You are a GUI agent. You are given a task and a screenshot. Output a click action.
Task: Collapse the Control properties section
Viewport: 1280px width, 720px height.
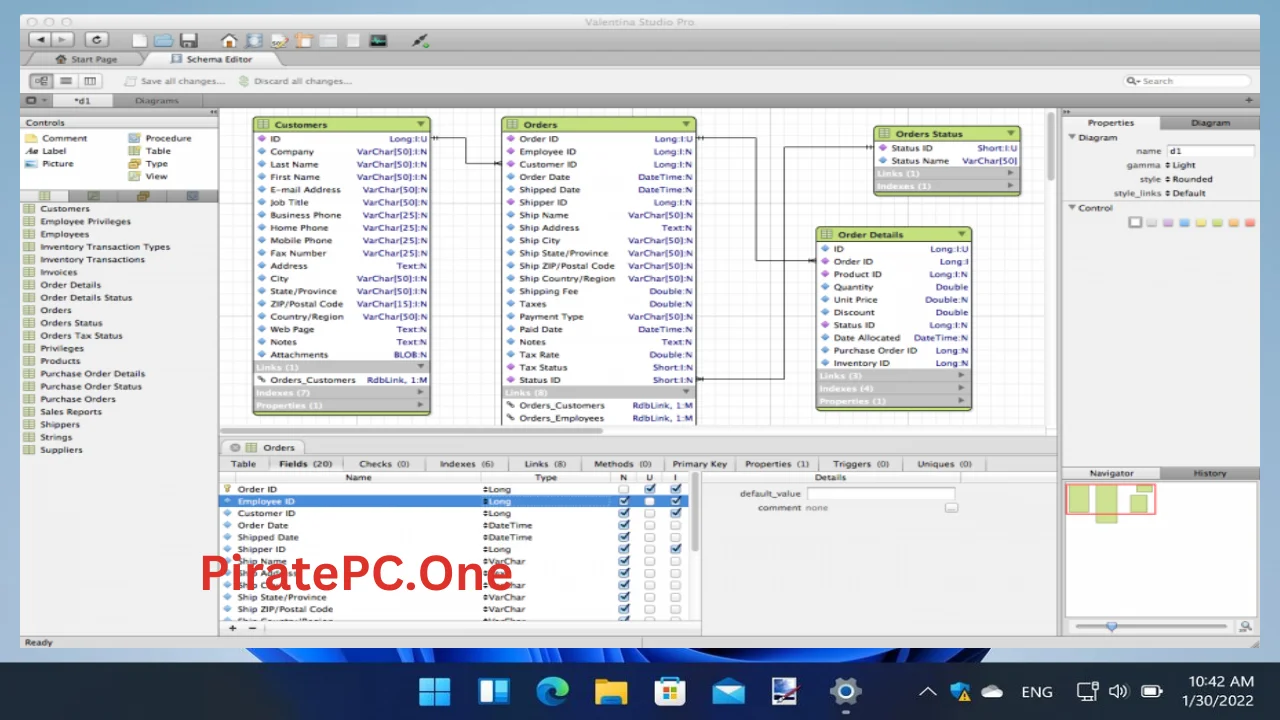(x=1072, y=209)
